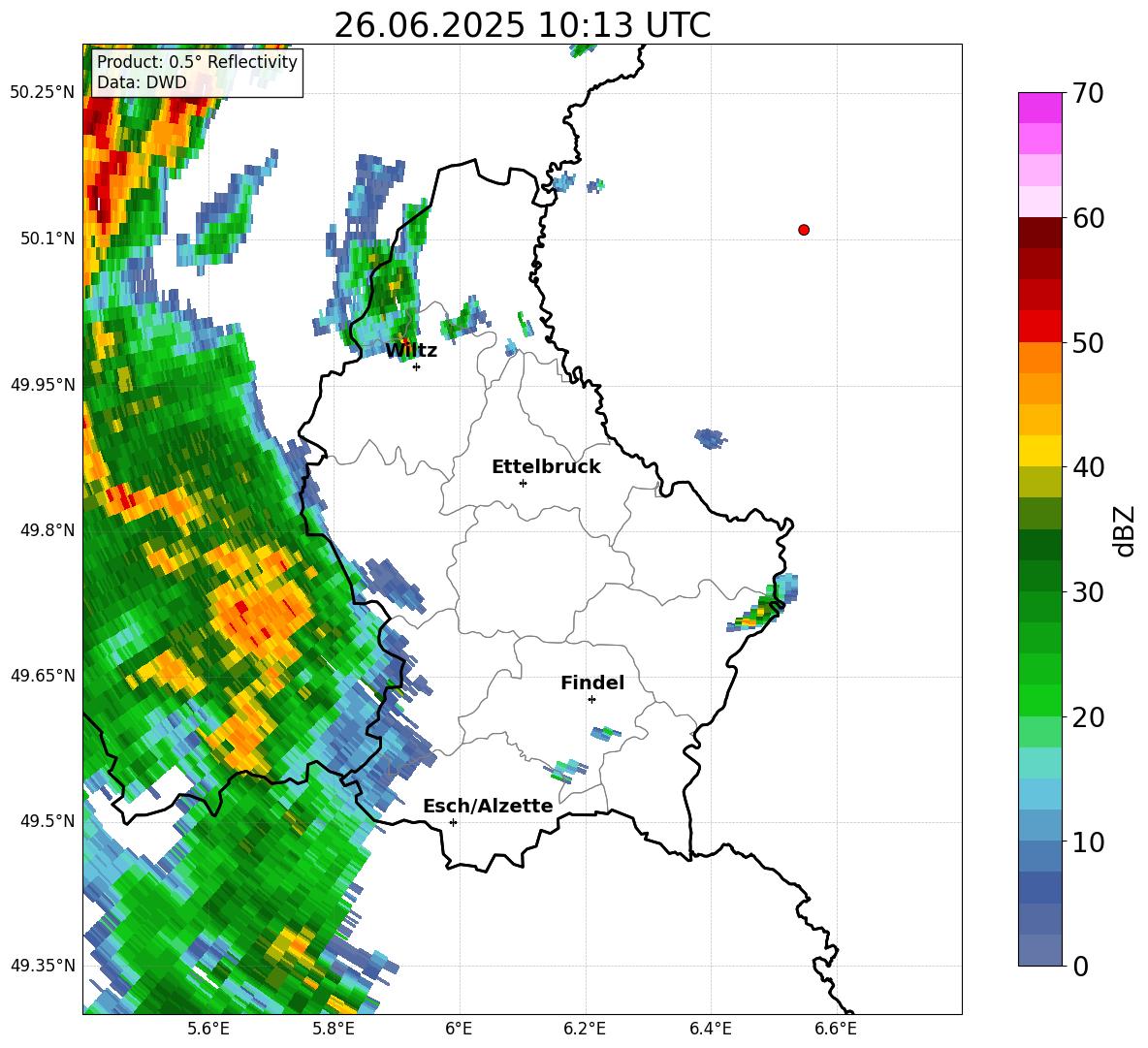This screenshot has width=1148, height=1048.
Task: Click the 49.8°N latitude label
Action: (x=48, y=530)
